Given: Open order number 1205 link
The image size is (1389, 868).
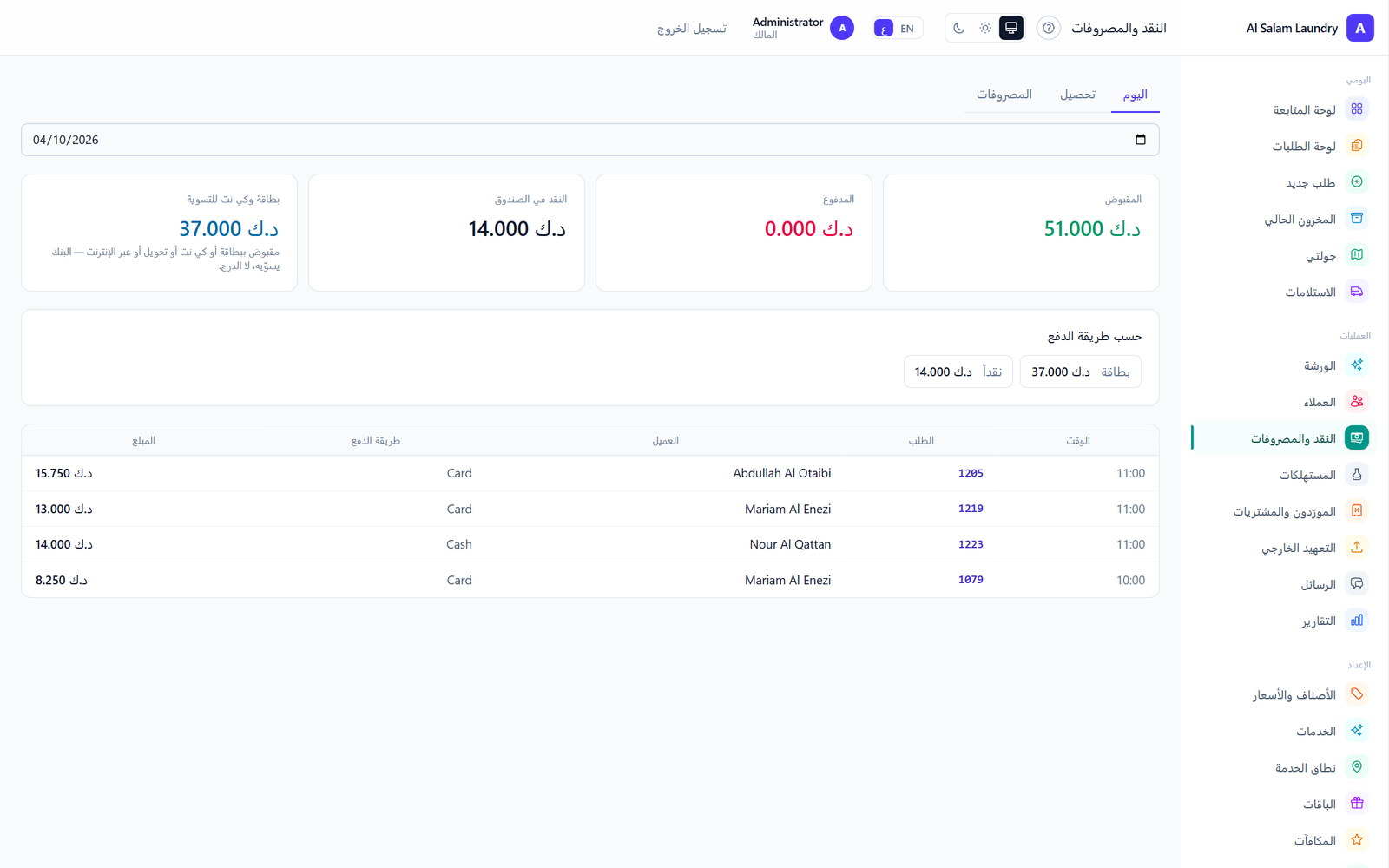Looking at the screenshot, I should [971, 473].
